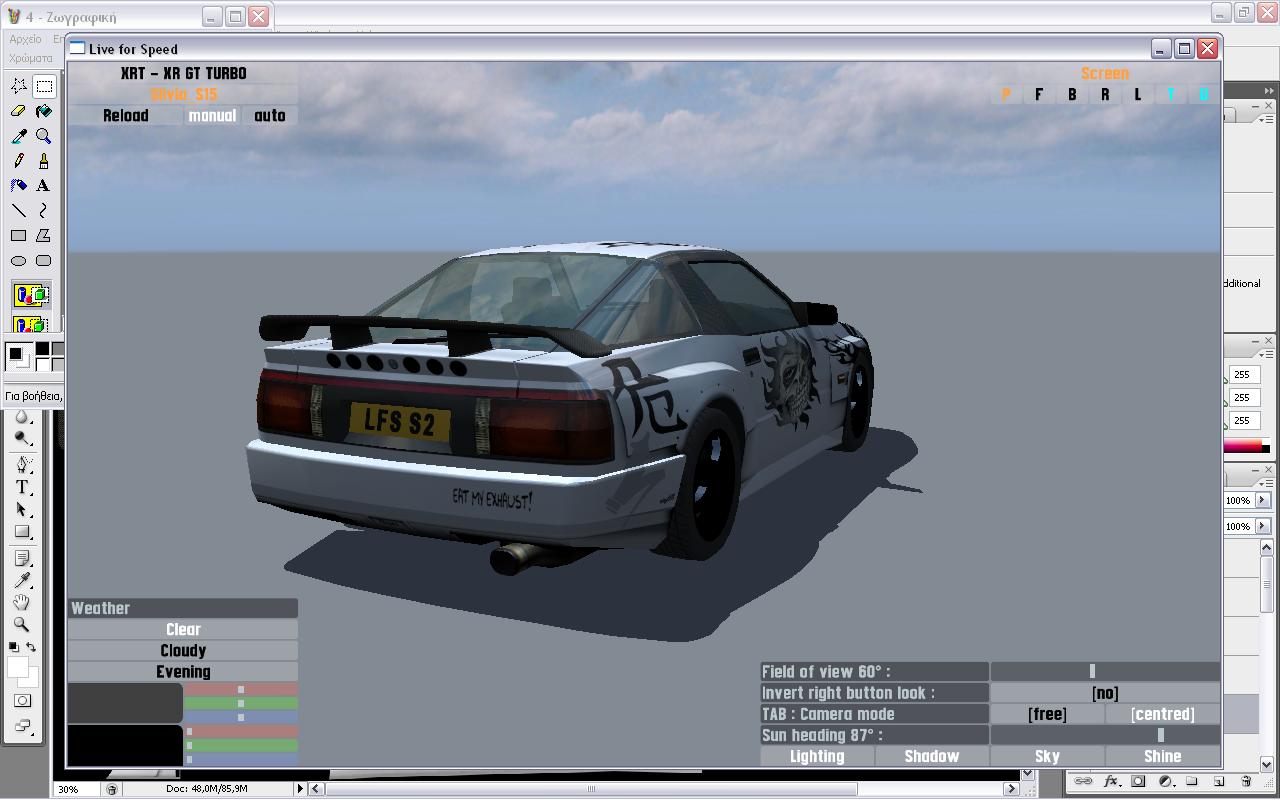Select the Ellipse shape tool in Paint
Image resolution: width=1280 pixels, height=800 pixels.
point(19,260)
